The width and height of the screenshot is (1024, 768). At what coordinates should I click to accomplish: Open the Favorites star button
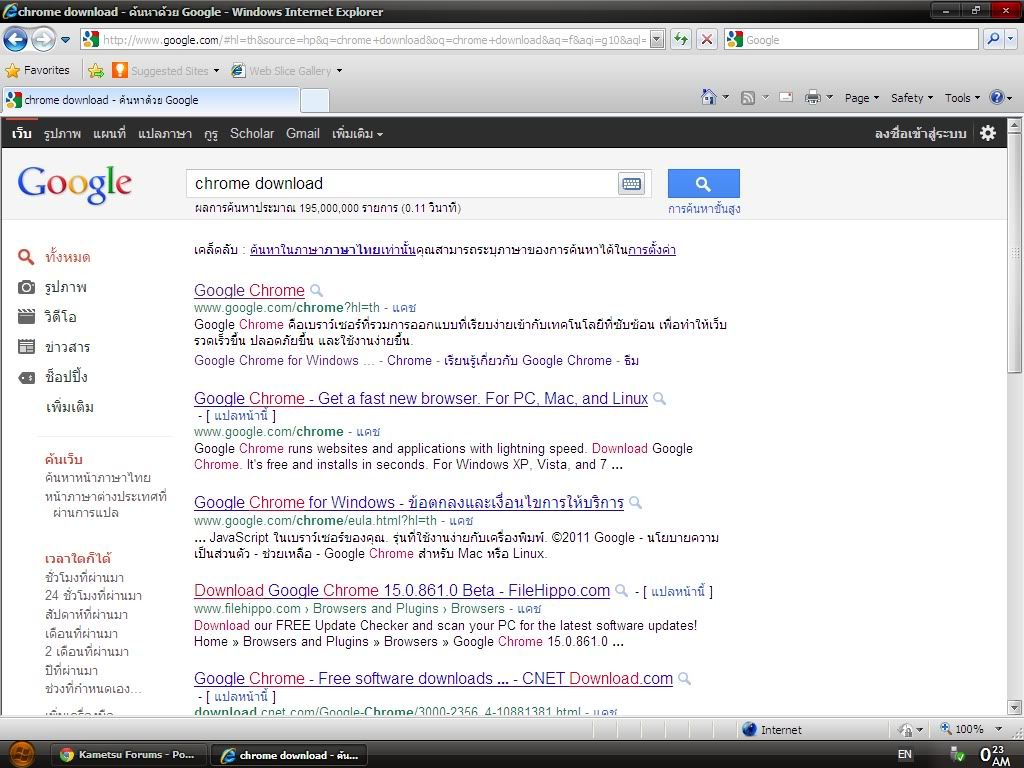38,70
